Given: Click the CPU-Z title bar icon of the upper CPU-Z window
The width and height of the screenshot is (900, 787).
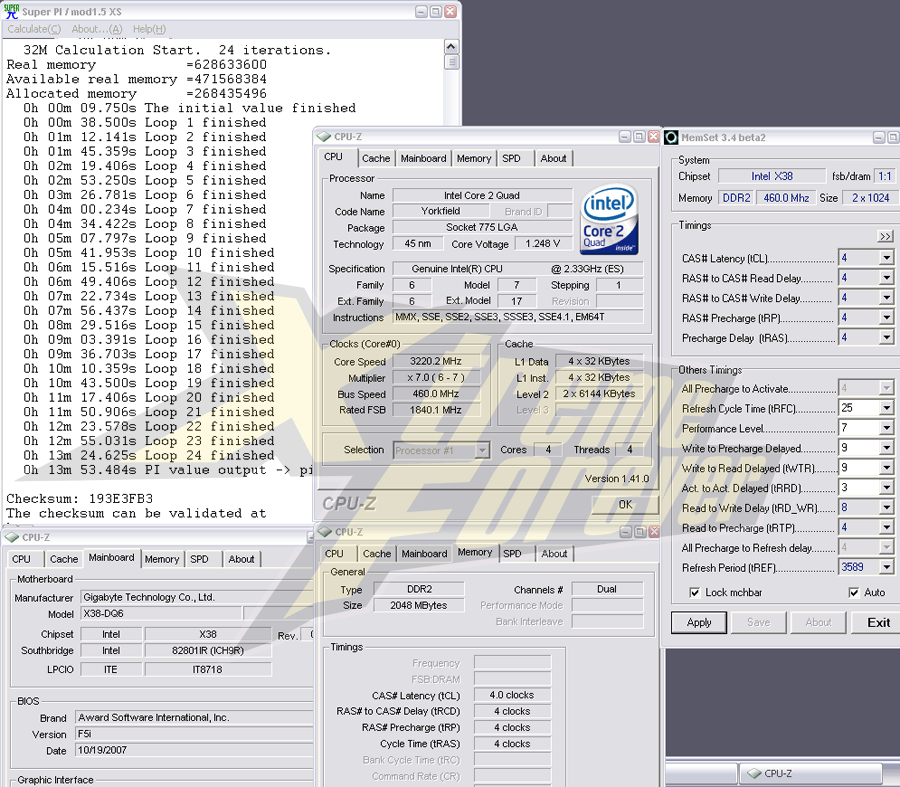Looking at the screenshot, I should pyautogui.click(x=324, y=137).
